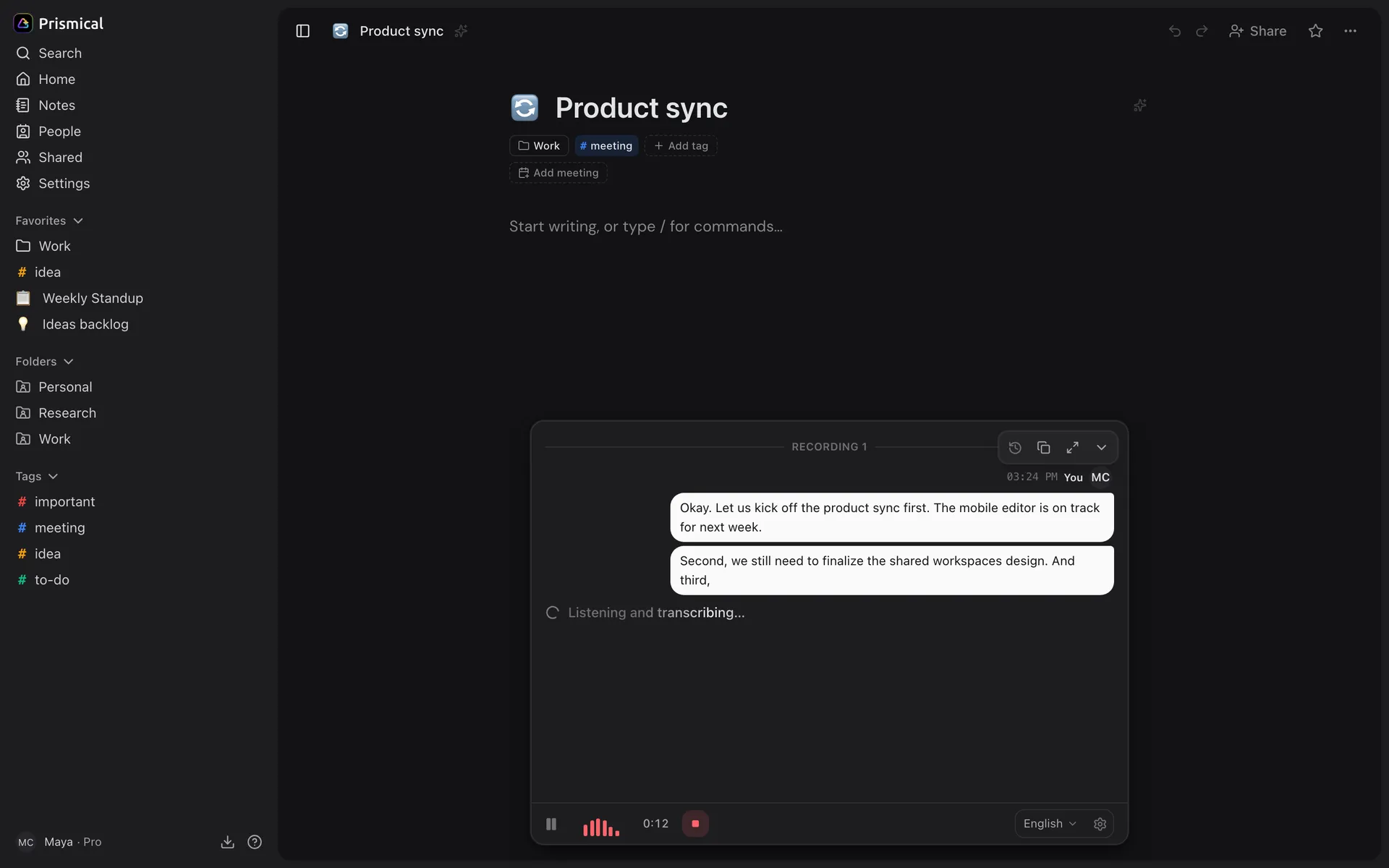Click the Share button
1389x868 pixels.
point(1257,31)
